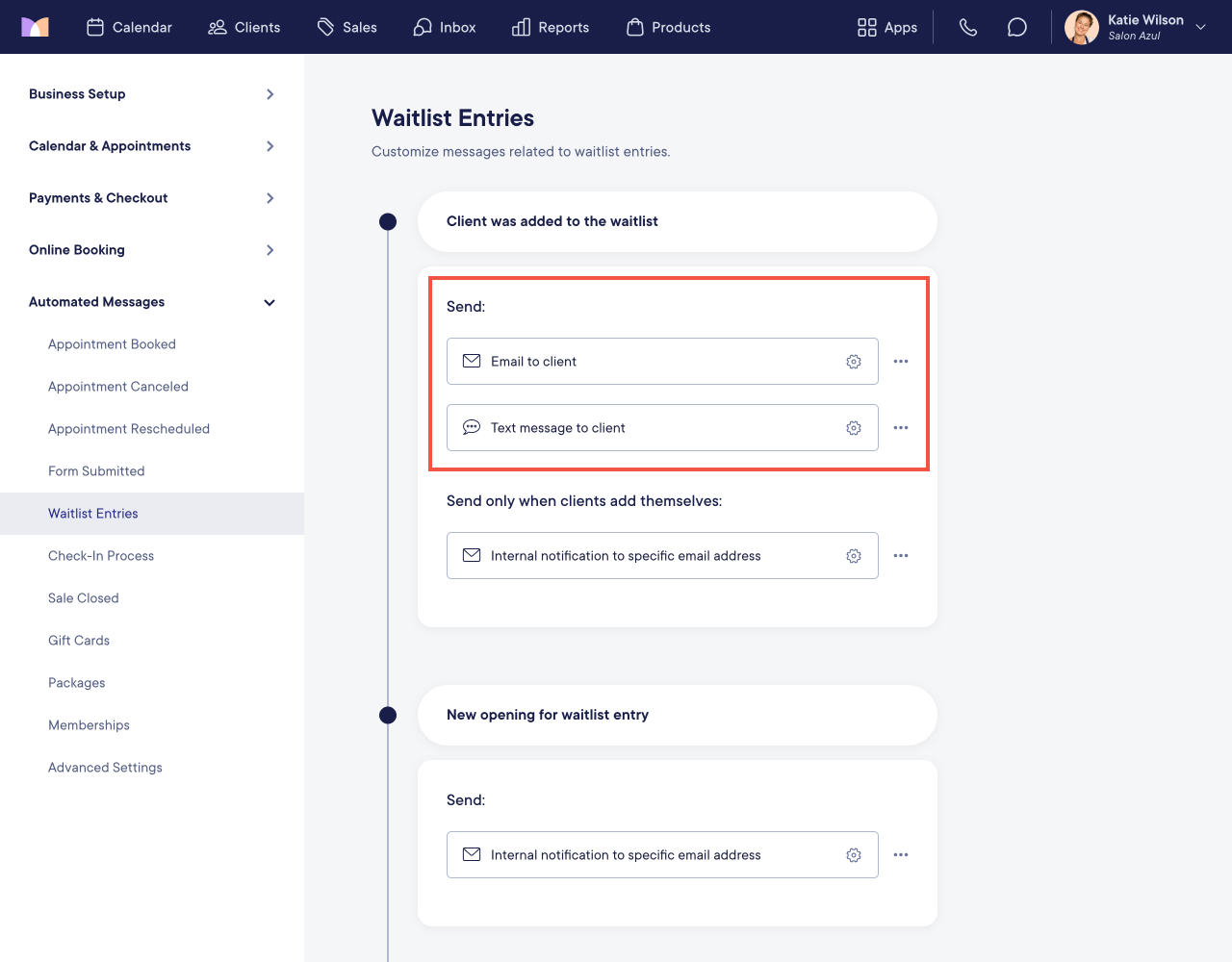Collapse the Automated Messages section
The image size is (1232, 962).
[152, 302]
